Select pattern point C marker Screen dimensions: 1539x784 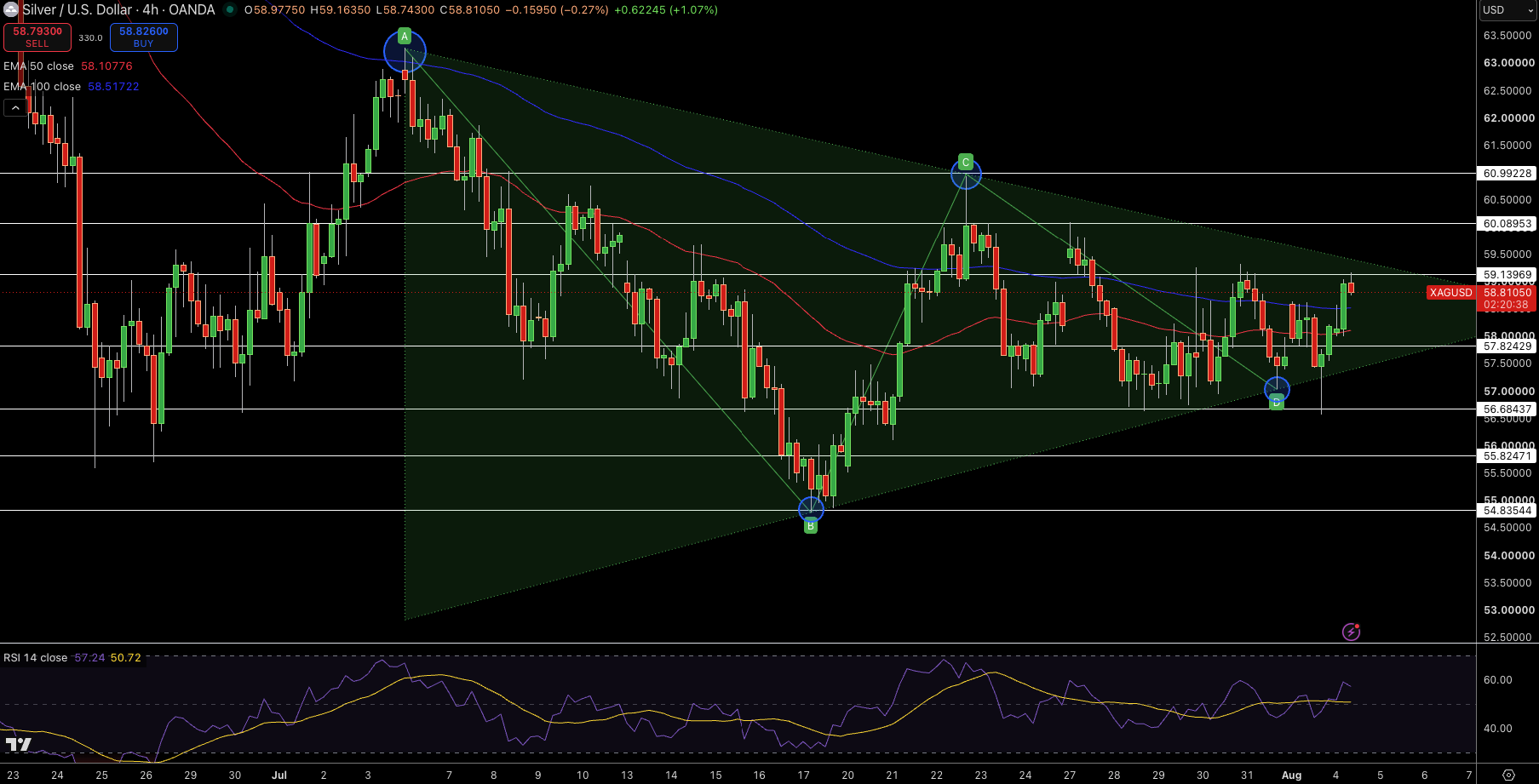click(965, 162)
